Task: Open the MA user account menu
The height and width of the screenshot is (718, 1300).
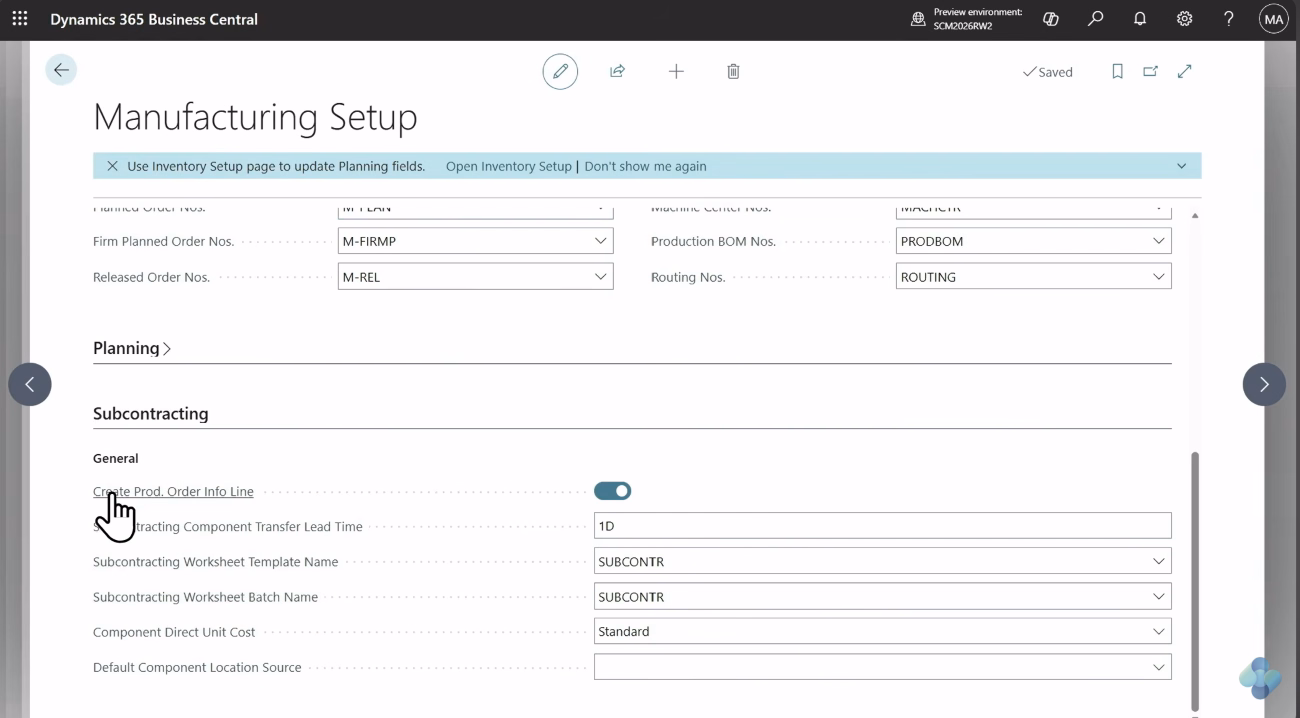Action: [1274, 19]
